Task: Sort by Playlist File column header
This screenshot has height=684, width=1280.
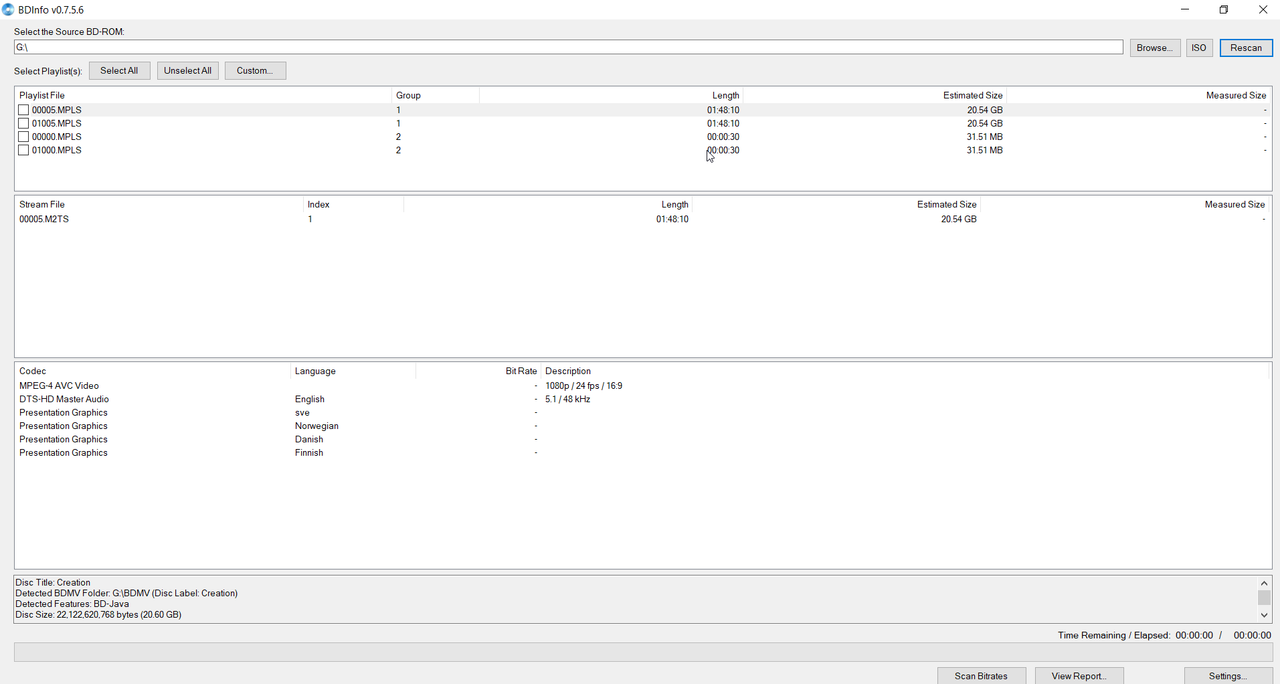Action: coord(203,95)
